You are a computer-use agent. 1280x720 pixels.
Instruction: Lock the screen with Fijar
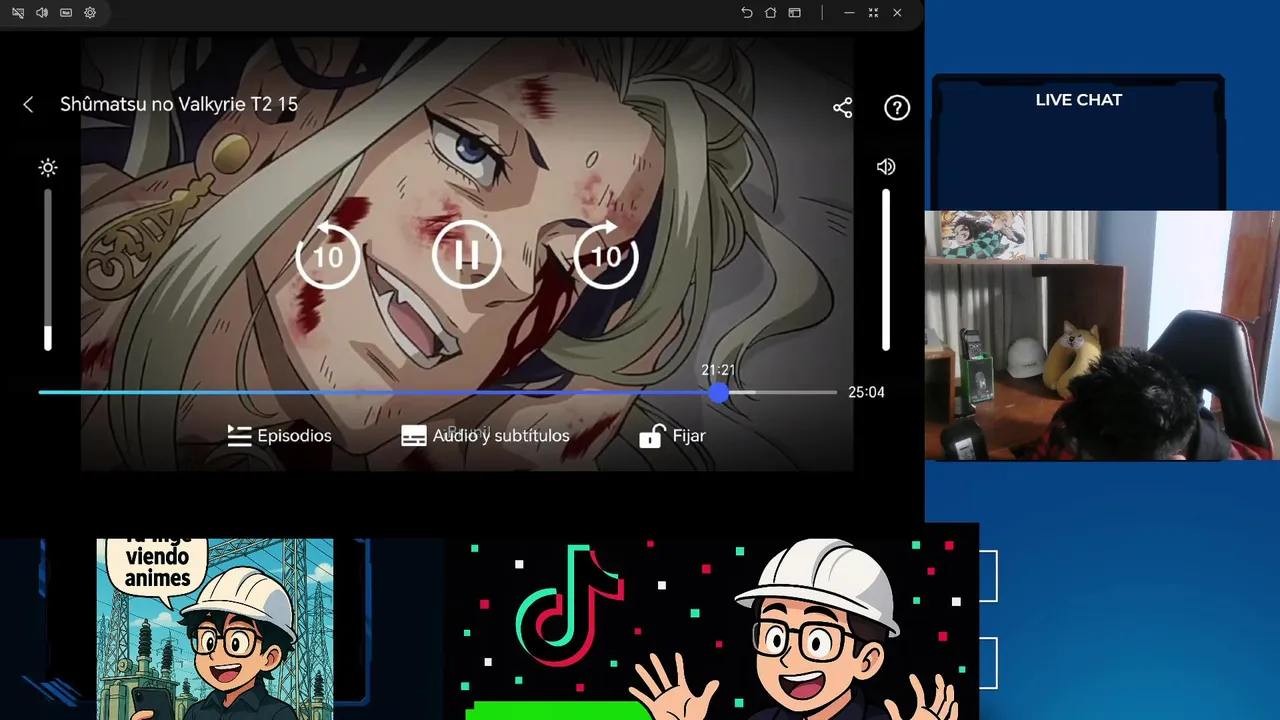[672, 436]
